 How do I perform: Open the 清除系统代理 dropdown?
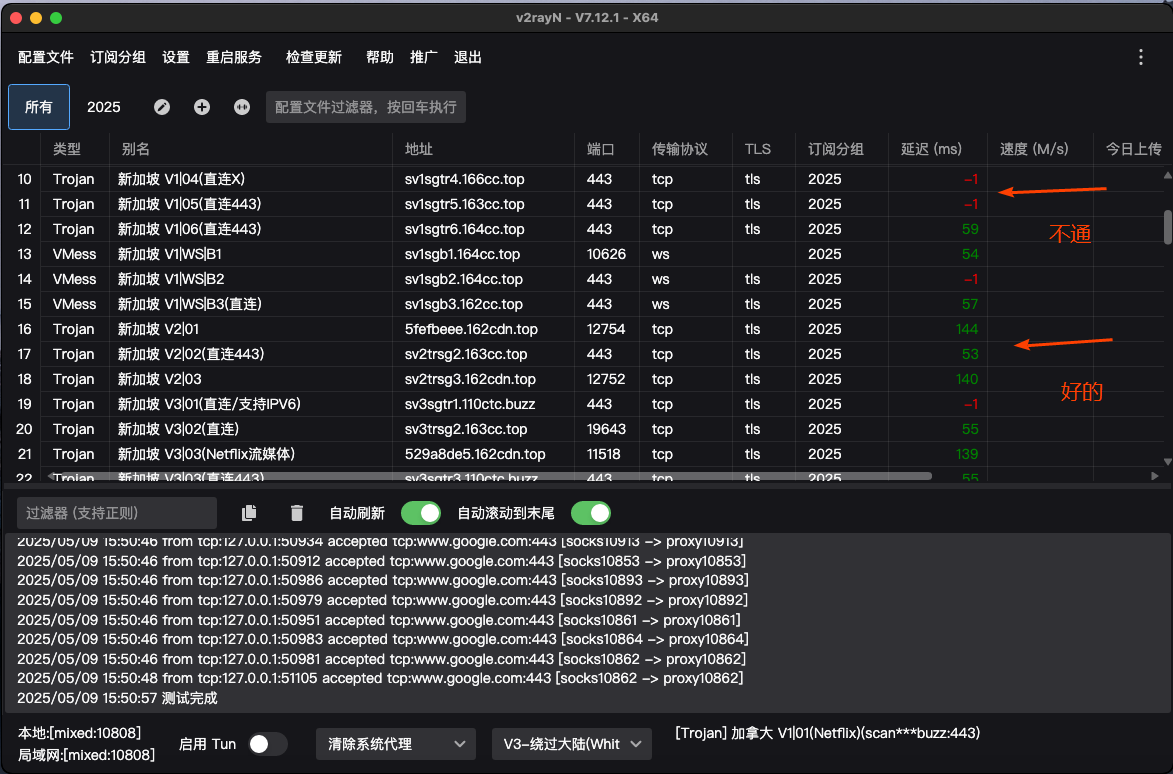point(396,744)
